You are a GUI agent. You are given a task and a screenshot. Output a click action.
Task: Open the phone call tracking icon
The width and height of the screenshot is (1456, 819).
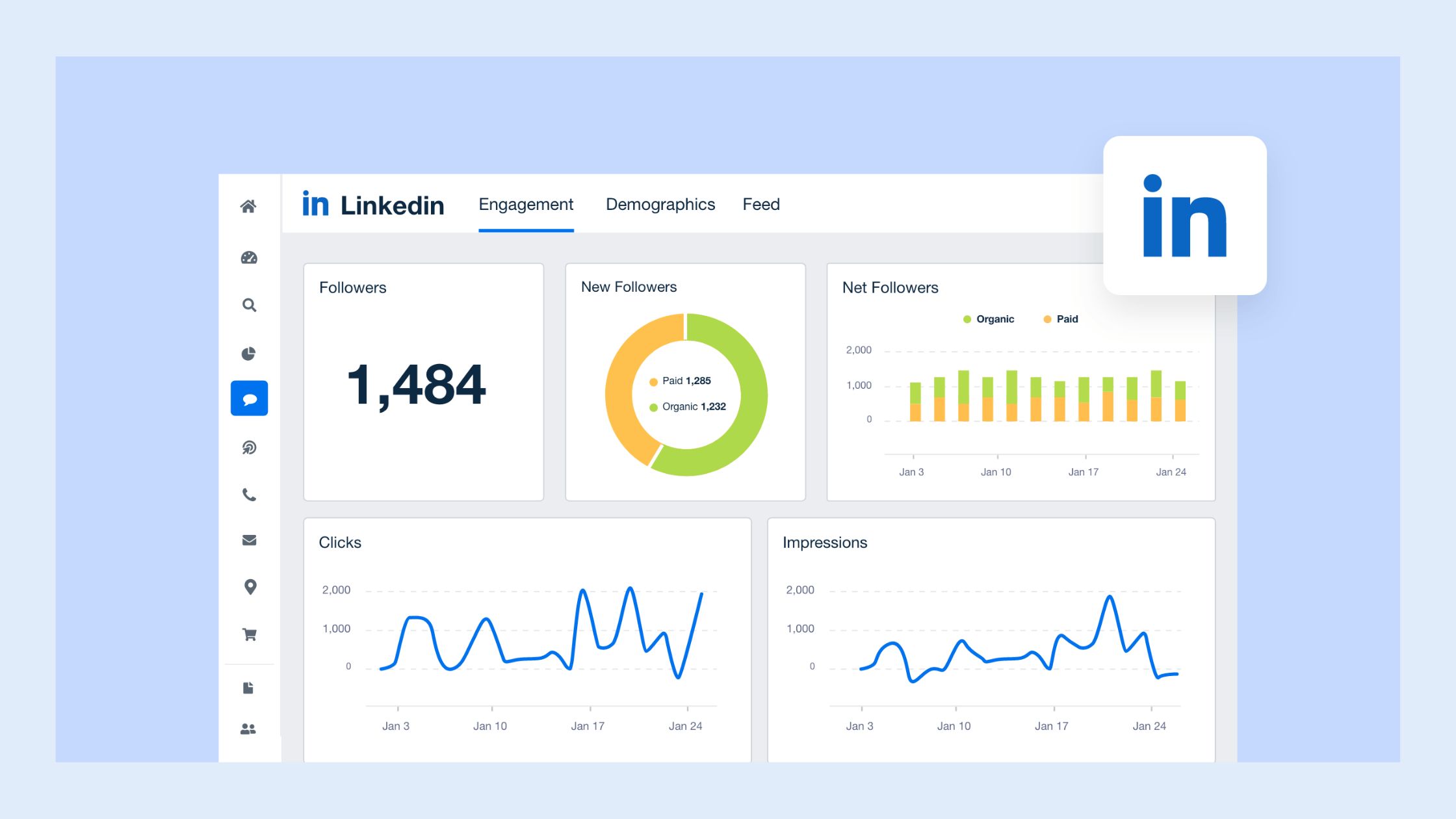(x=249, y=495)
